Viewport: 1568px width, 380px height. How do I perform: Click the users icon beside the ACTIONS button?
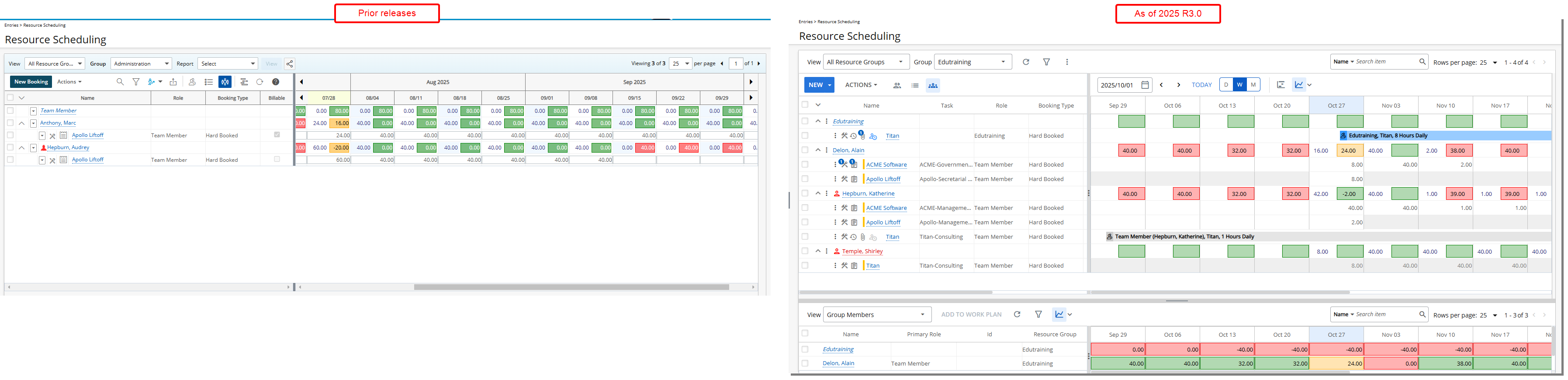897,85
